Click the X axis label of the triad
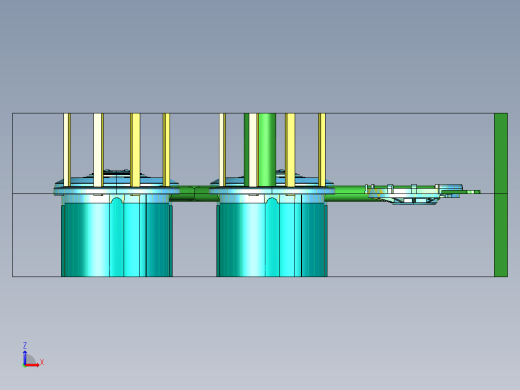The height and width of the screenshot is (390, 520). point(42,362)
